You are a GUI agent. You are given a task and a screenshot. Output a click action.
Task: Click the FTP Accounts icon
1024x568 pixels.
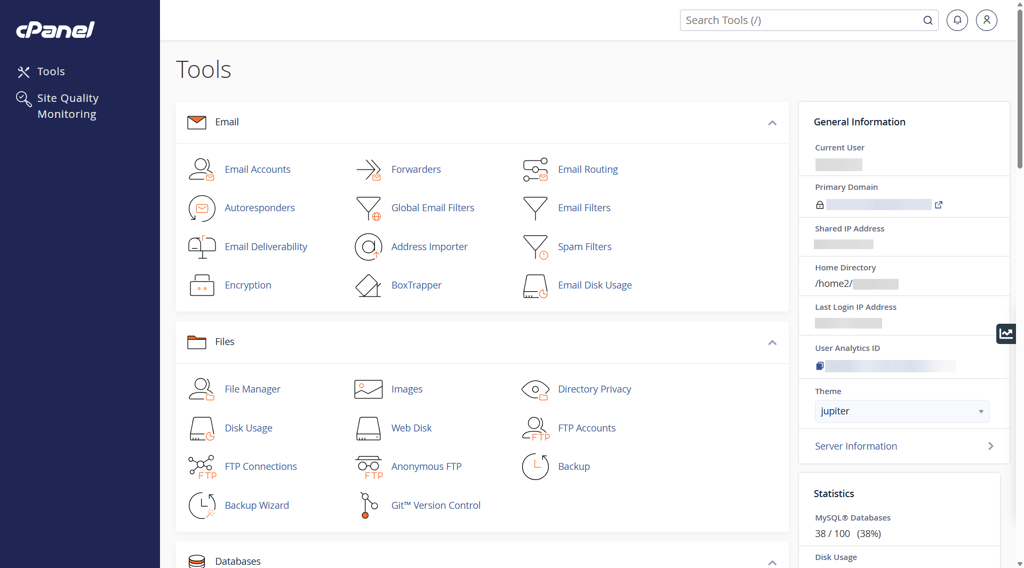pyautogui.click(x=535, y=428)
